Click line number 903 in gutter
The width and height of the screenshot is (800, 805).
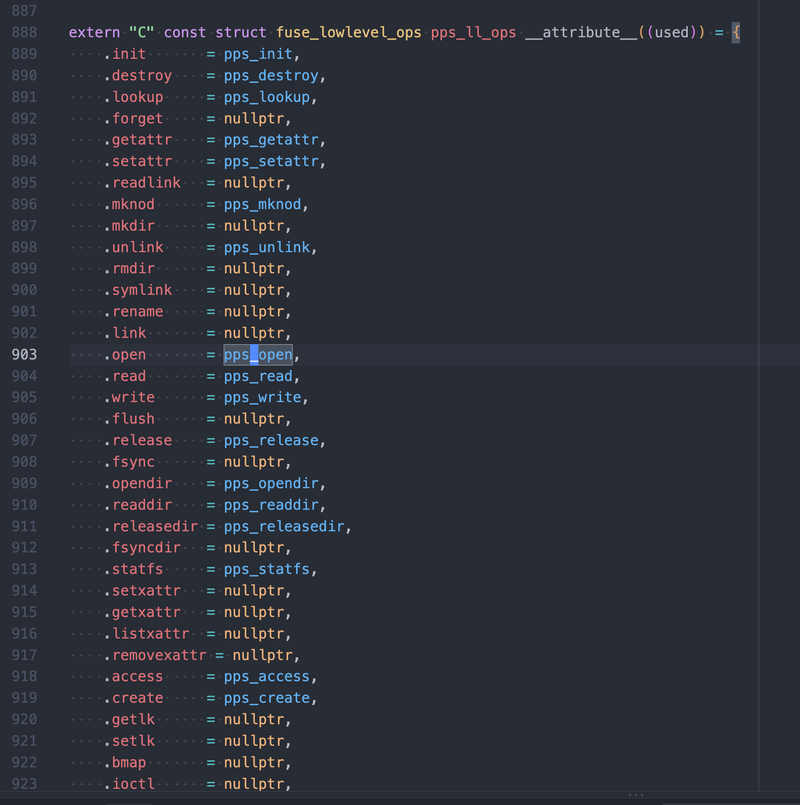click(24, 354)
